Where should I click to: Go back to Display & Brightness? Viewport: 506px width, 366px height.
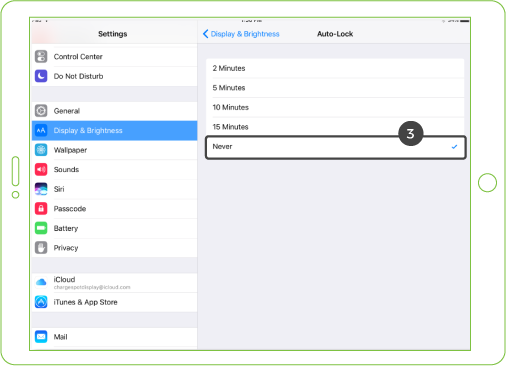coord(241,34)
